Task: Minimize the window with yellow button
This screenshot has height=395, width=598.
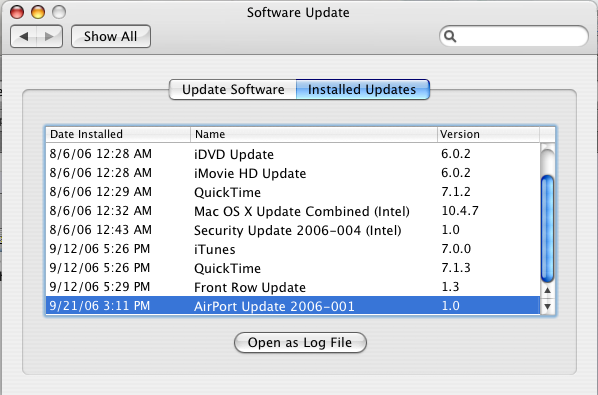Action: tap(38, 12)
